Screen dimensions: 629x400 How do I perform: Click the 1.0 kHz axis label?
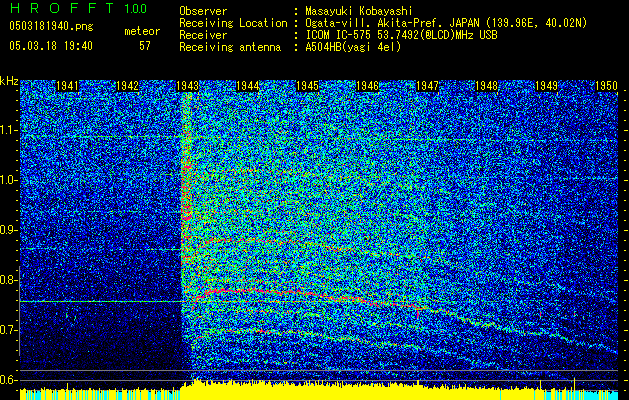[x=9, y=180]
